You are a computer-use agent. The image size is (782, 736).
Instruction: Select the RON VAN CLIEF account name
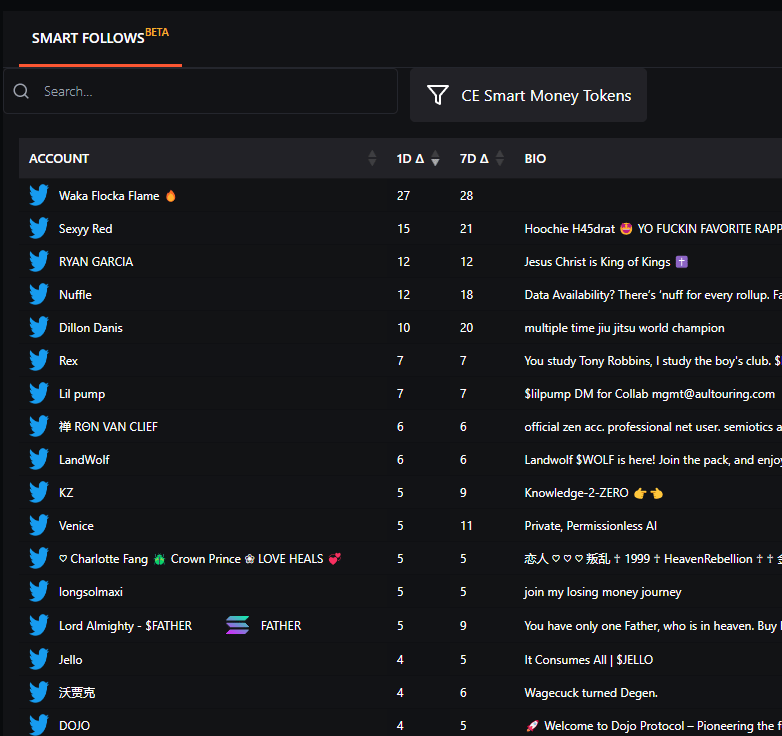108,426
